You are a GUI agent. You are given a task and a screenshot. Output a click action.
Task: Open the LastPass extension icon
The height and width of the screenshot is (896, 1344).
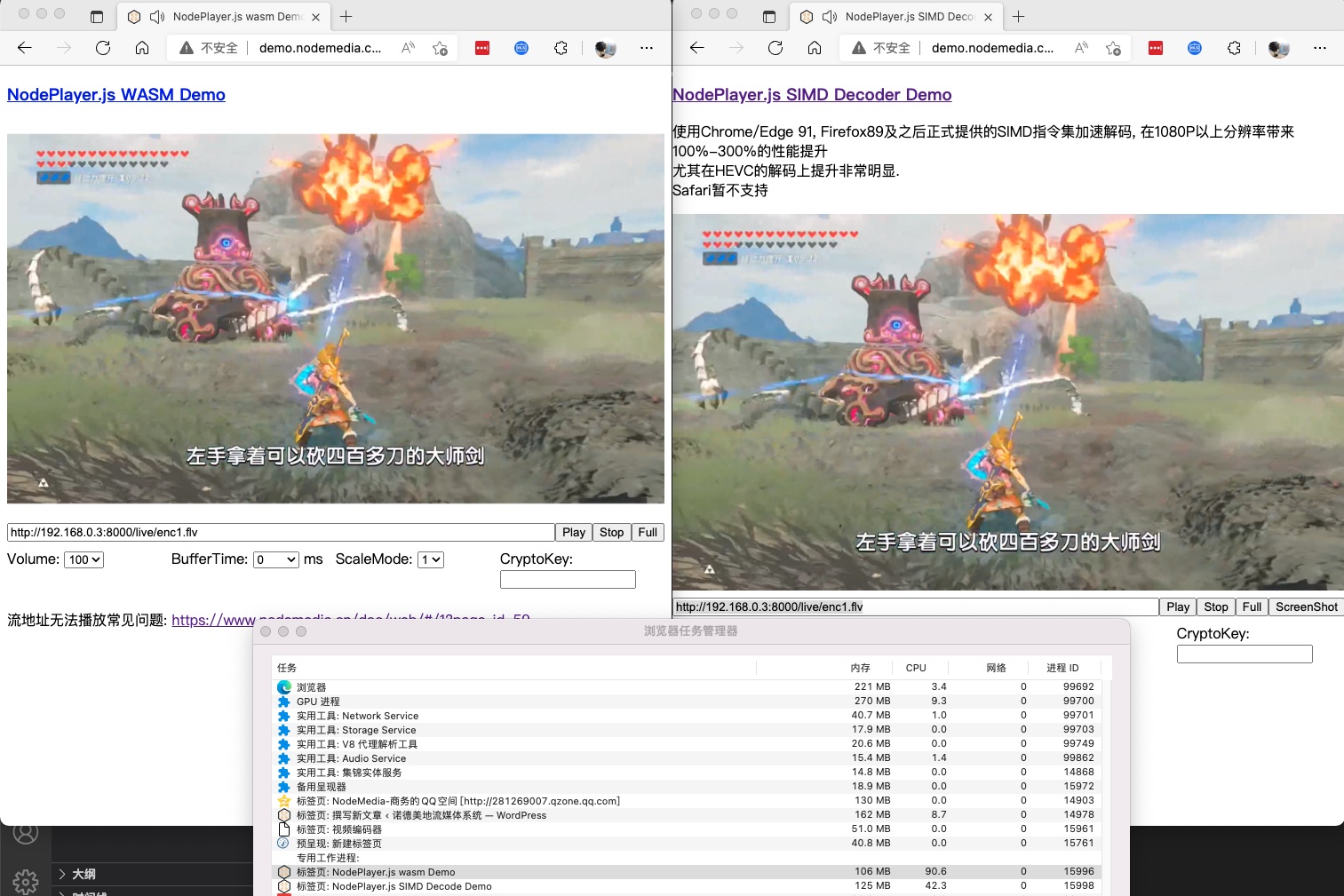(x=482, y=48)
